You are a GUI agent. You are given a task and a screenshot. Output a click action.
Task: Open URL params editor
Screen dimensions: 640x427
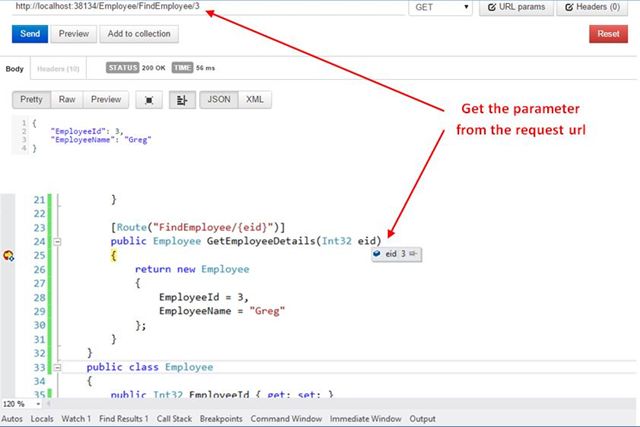[x=516, y=7]
